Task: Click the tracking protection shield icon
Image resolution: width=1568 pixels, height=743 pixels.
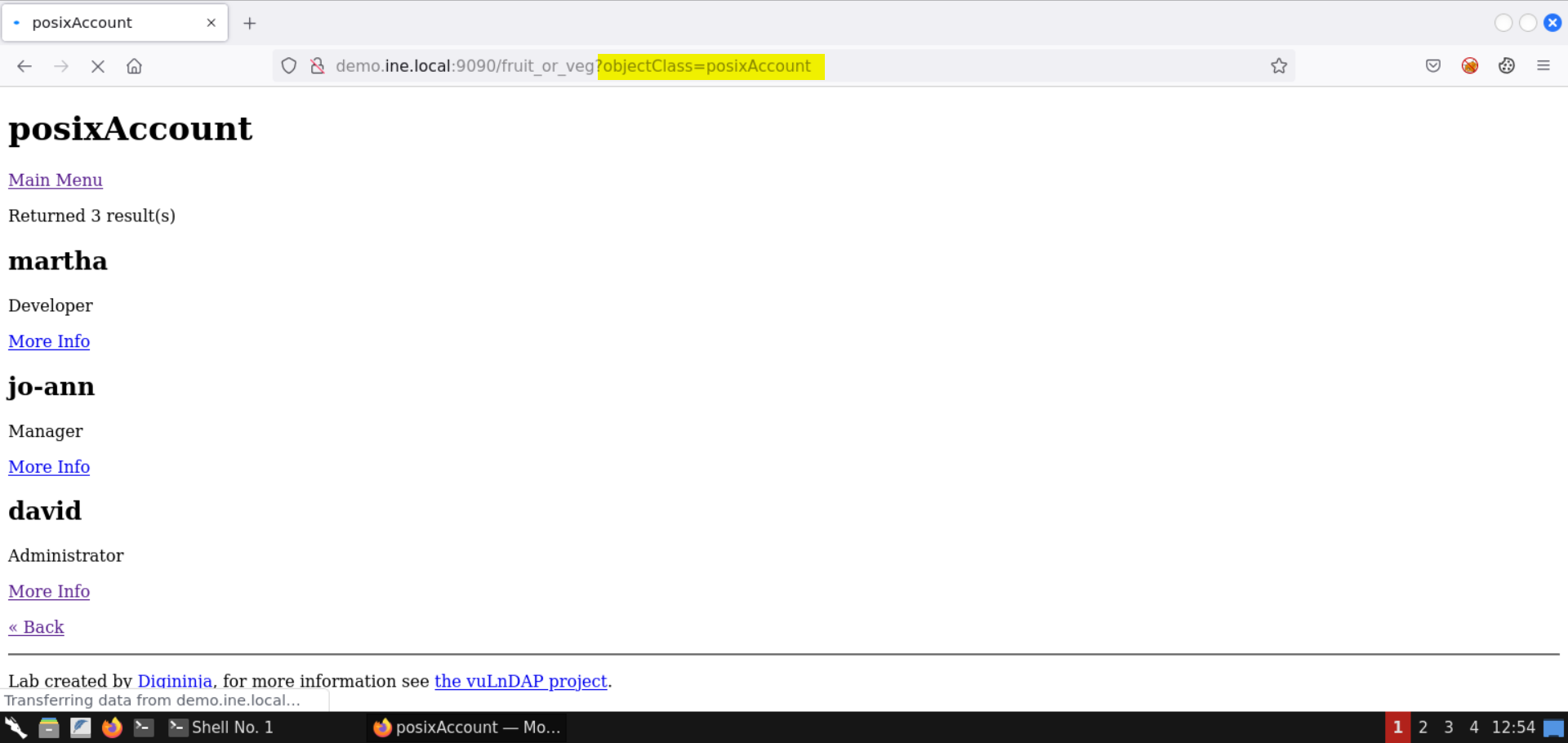Action: click(288, 66)
